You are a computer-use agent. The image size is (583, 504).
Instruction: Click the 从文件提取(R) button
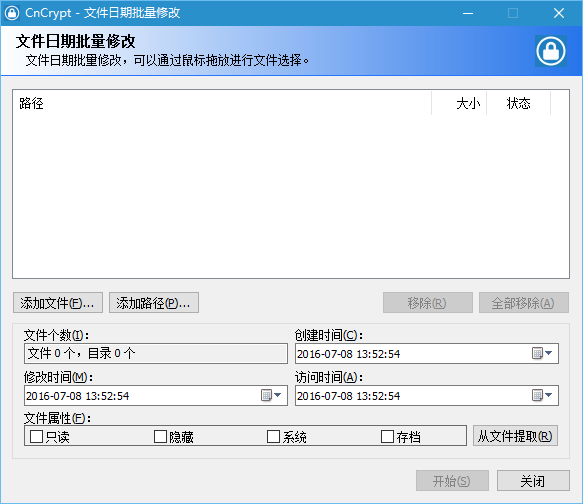[x=515, y=436]
